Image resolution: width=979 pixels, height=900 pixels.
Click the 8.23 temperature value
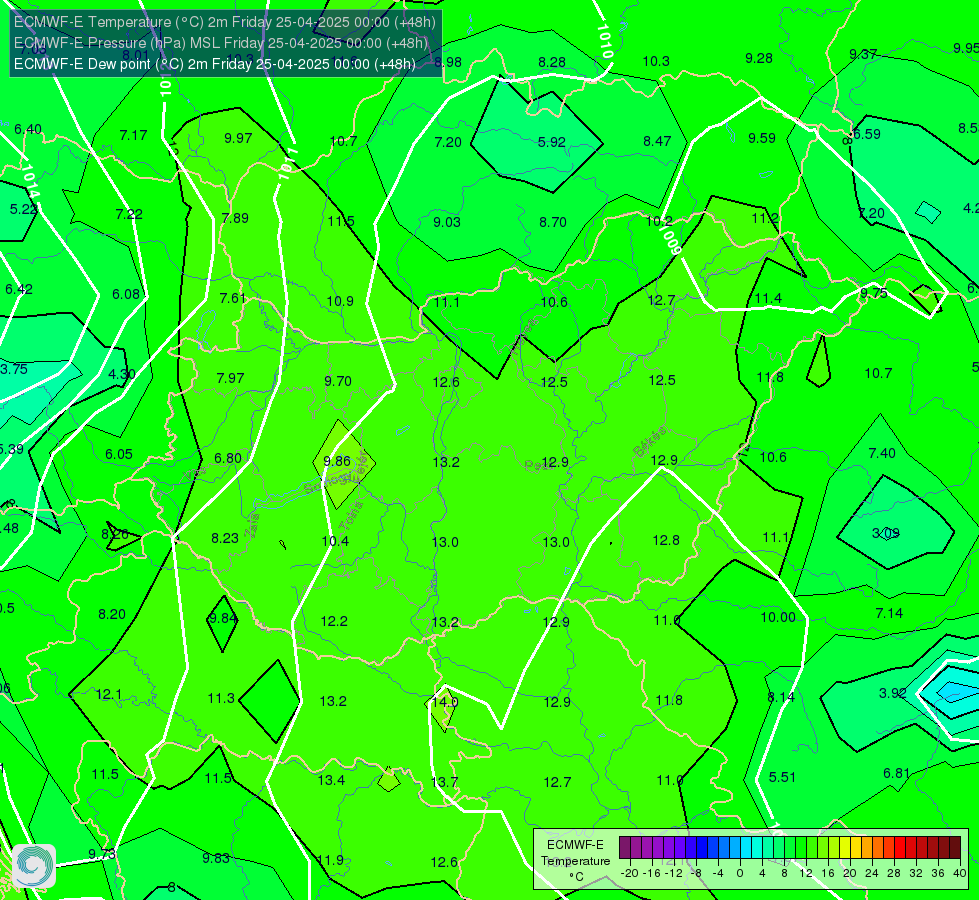pos(225,538)
